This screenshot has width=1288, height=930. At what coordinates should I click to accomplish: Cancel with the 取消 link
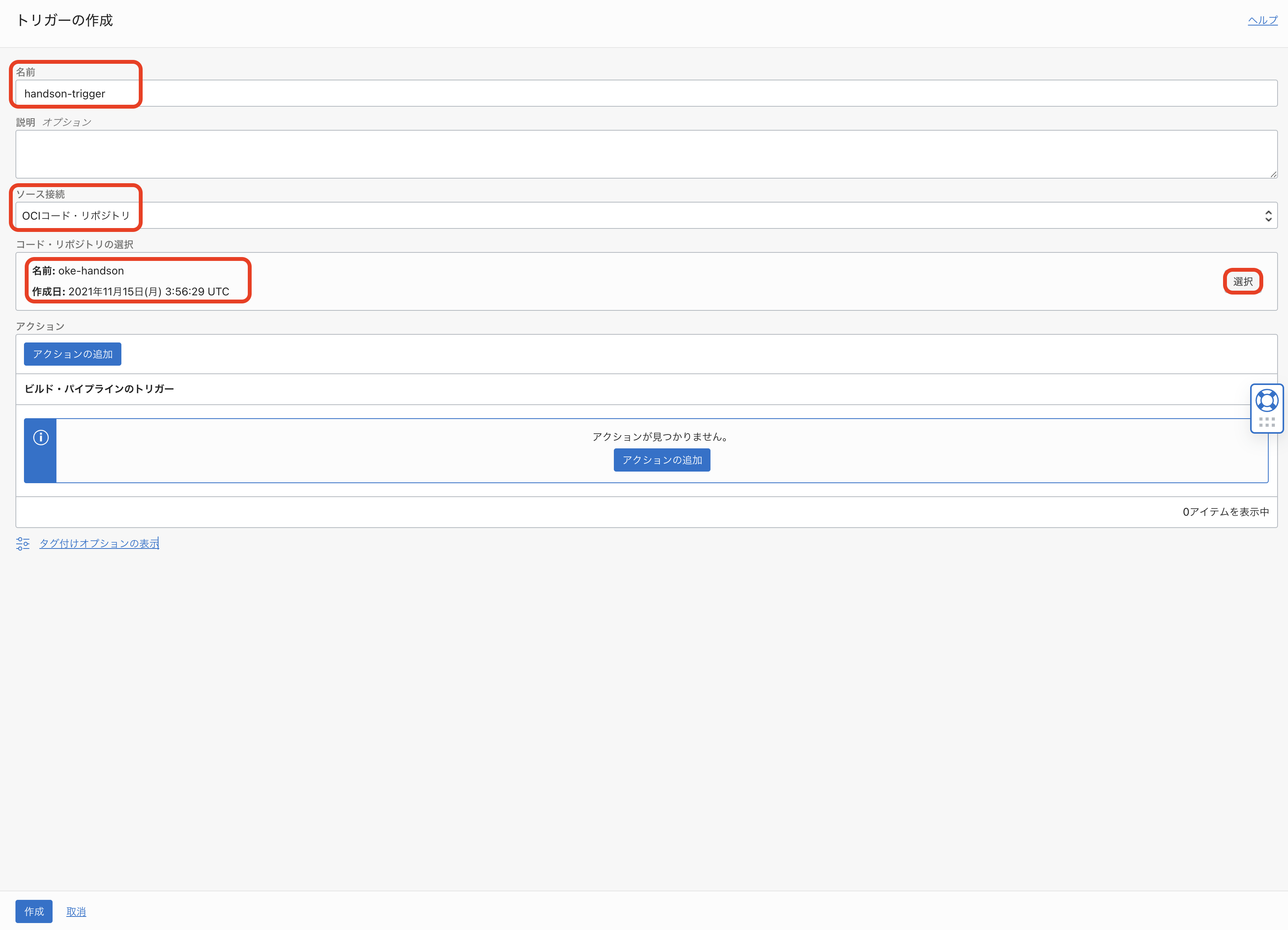click(x=76, y=911)
